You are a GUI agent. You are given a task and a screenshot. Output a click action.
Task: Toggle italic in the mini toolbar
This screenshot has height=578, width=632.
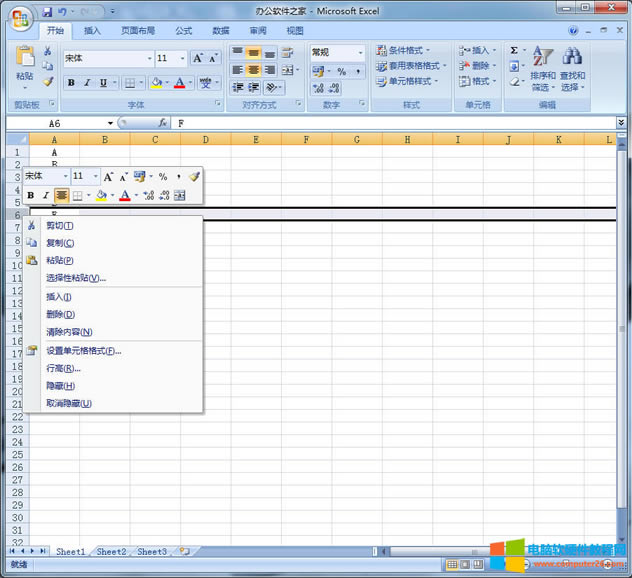pyautogui.click(x=45, y=195)
